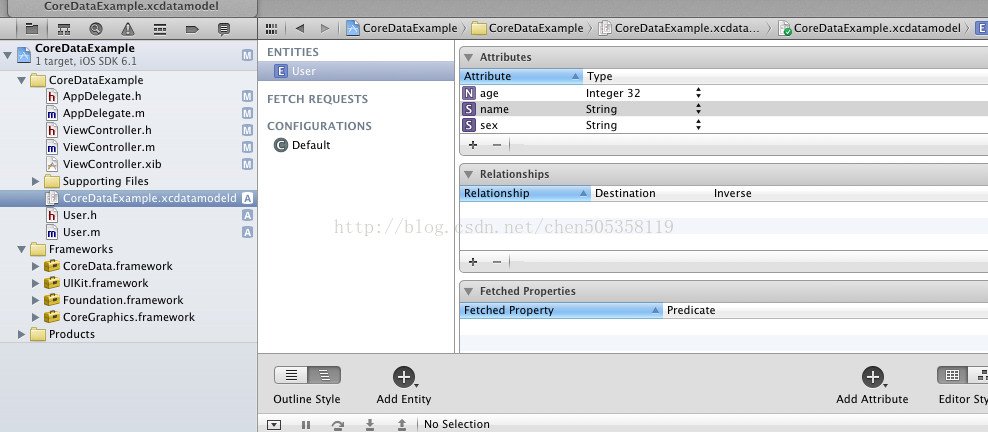This screenshot has width=988, height=432.
Task: Switch to table editor style
Action: [x=953, y=375]
